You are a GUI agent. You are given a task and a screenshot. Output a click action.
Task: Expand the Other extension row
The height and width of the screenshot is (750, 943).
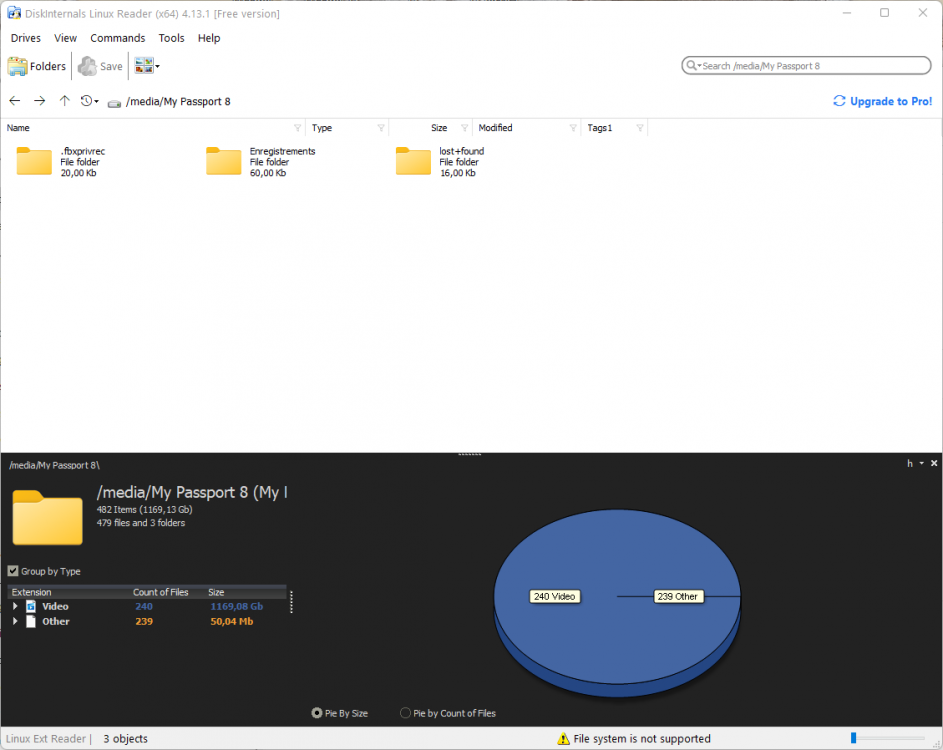[x=15, y=622]
